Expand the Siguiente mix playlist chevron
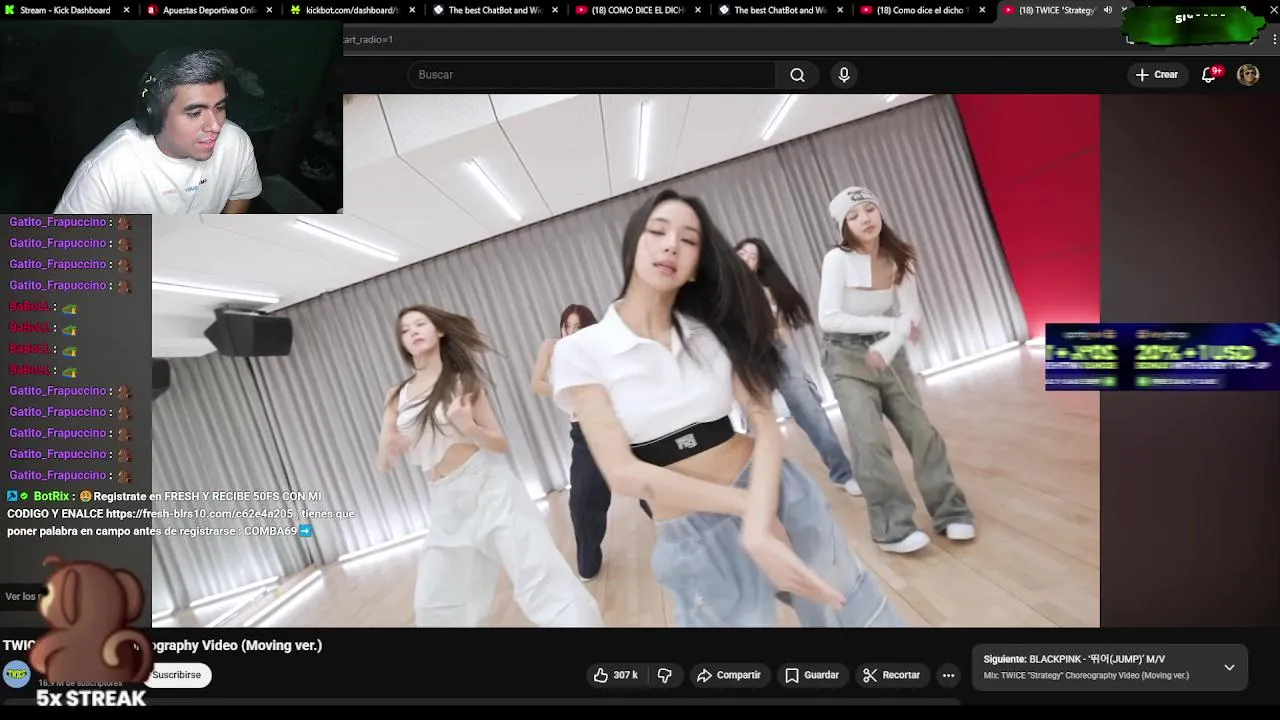1280x720 pixels. [1229, 667]
